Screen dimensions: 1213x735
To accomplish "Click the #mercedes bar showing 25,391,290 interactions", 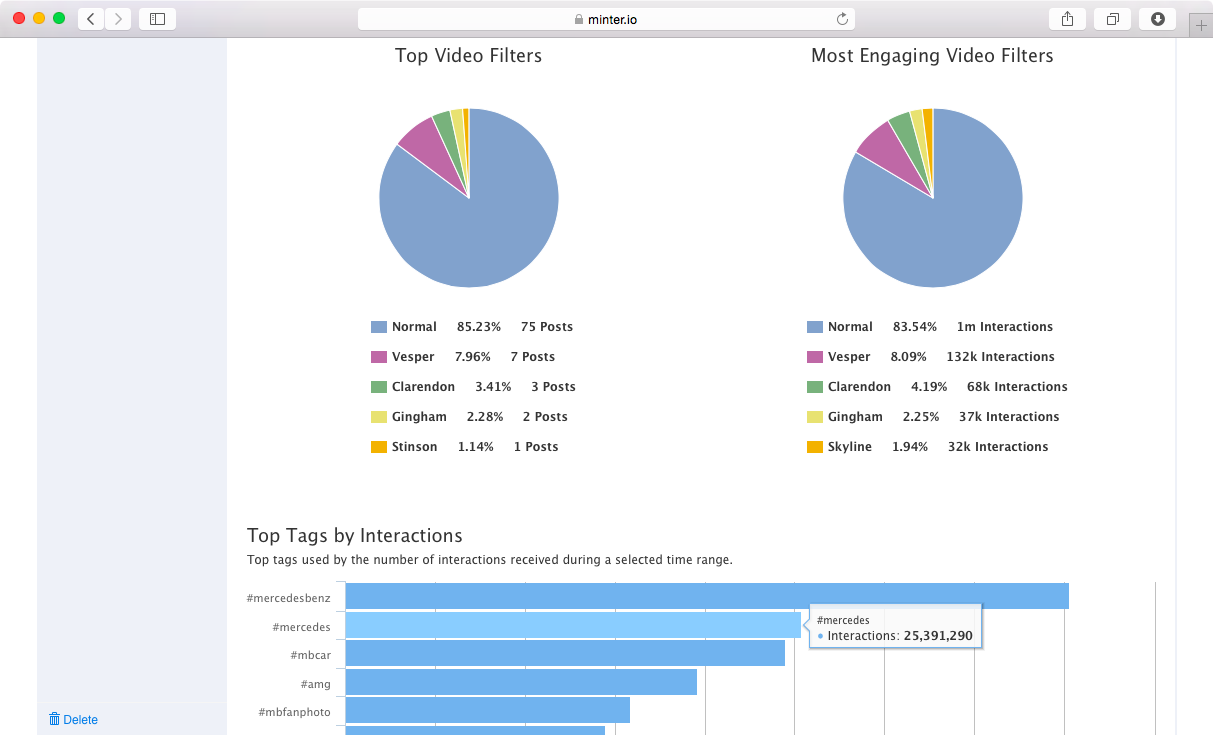I will click(x=570, y=625).
